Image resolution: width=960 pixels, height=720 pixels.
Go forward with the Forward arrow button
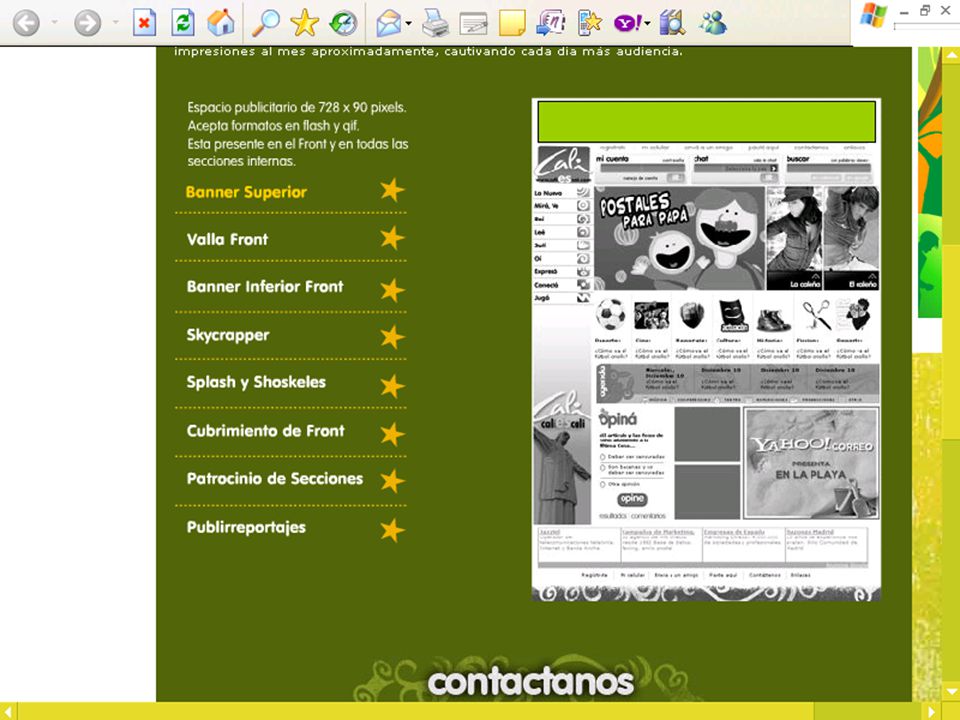tap(88, 23)
